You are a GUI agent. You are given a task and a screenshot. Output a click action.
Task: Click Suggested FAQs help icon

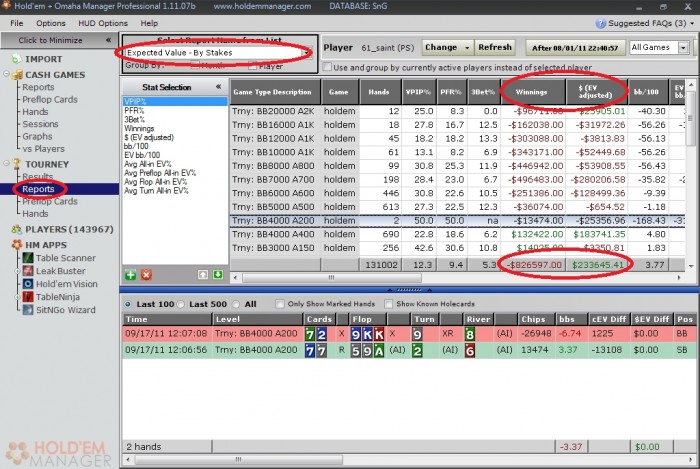600,23
